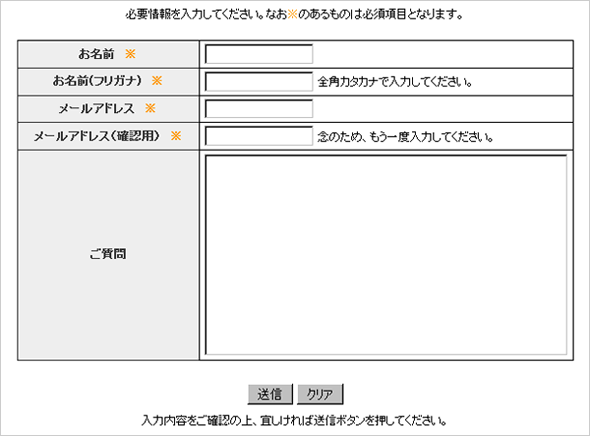Screen dimensions: 590x436
Task: Click the お名前 text input field
Action: tap(259, 54)
